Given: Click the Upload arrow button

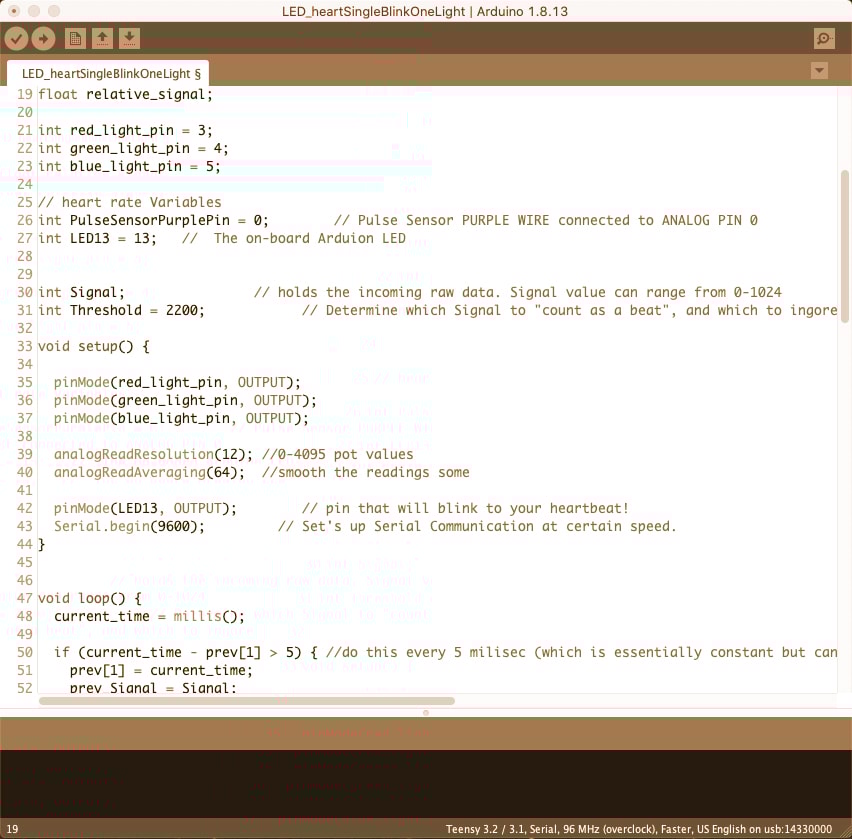Looking at the screenshot, I should pos(43,39).
